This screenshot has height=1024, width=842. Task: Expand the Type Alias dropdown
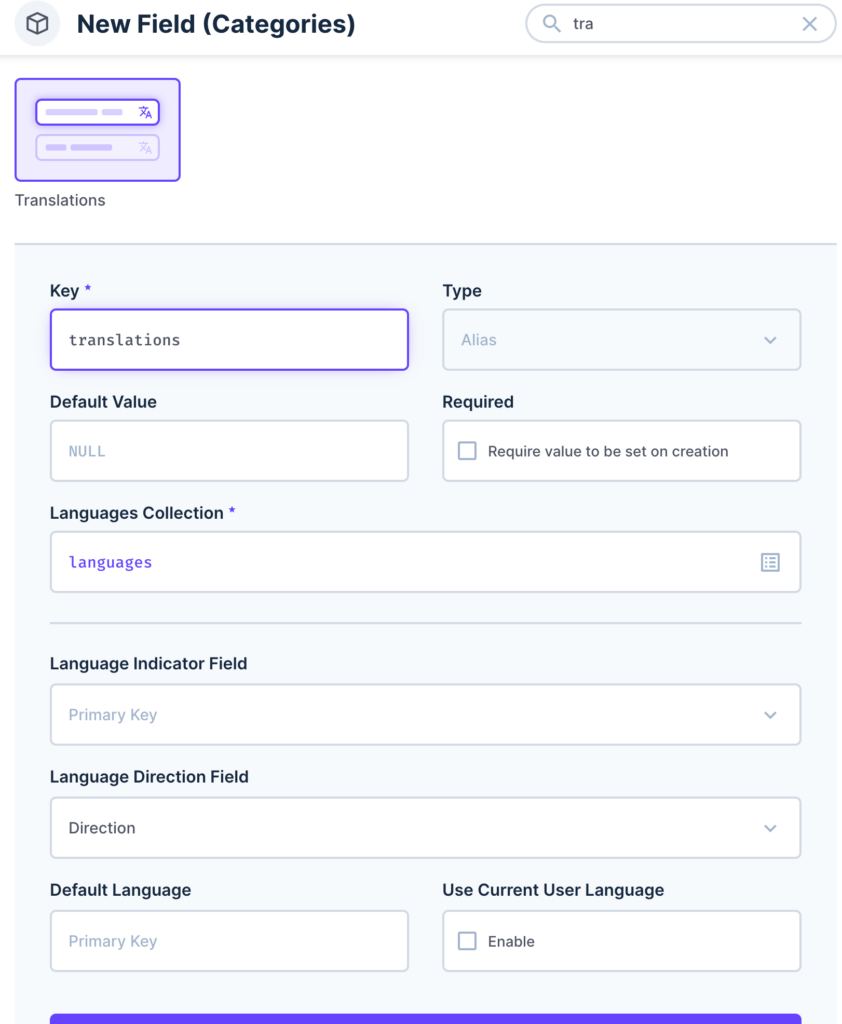pos(621,340)
